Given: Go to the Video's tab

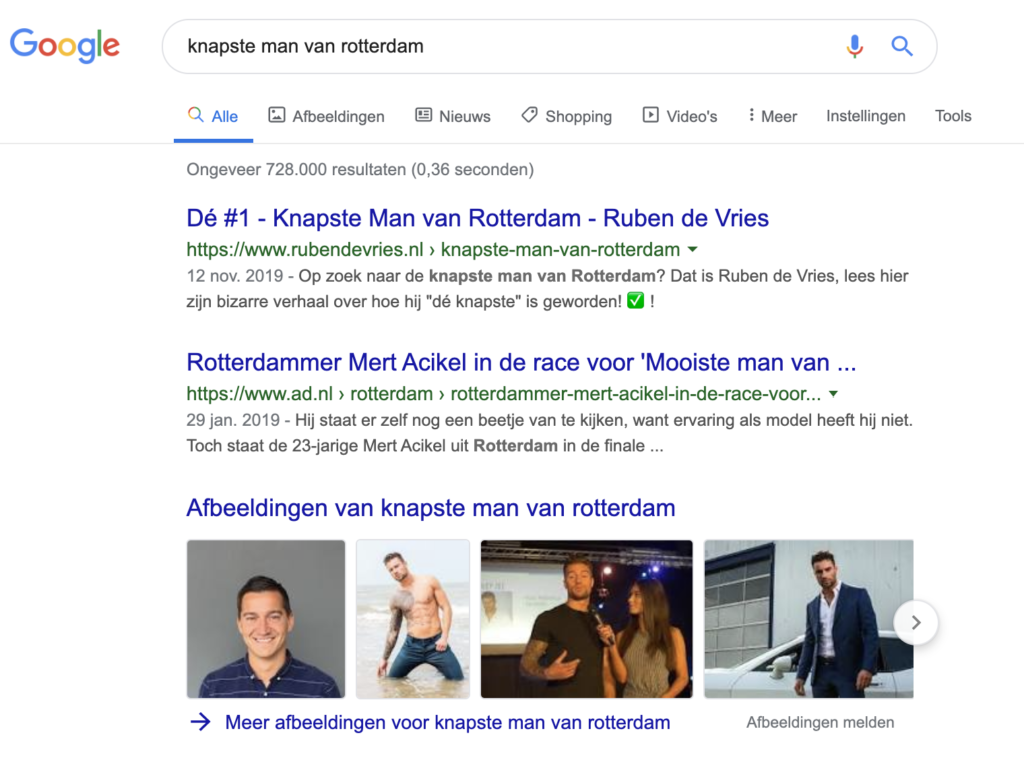Looking at the screenshot, I should [x=680, y=116].
